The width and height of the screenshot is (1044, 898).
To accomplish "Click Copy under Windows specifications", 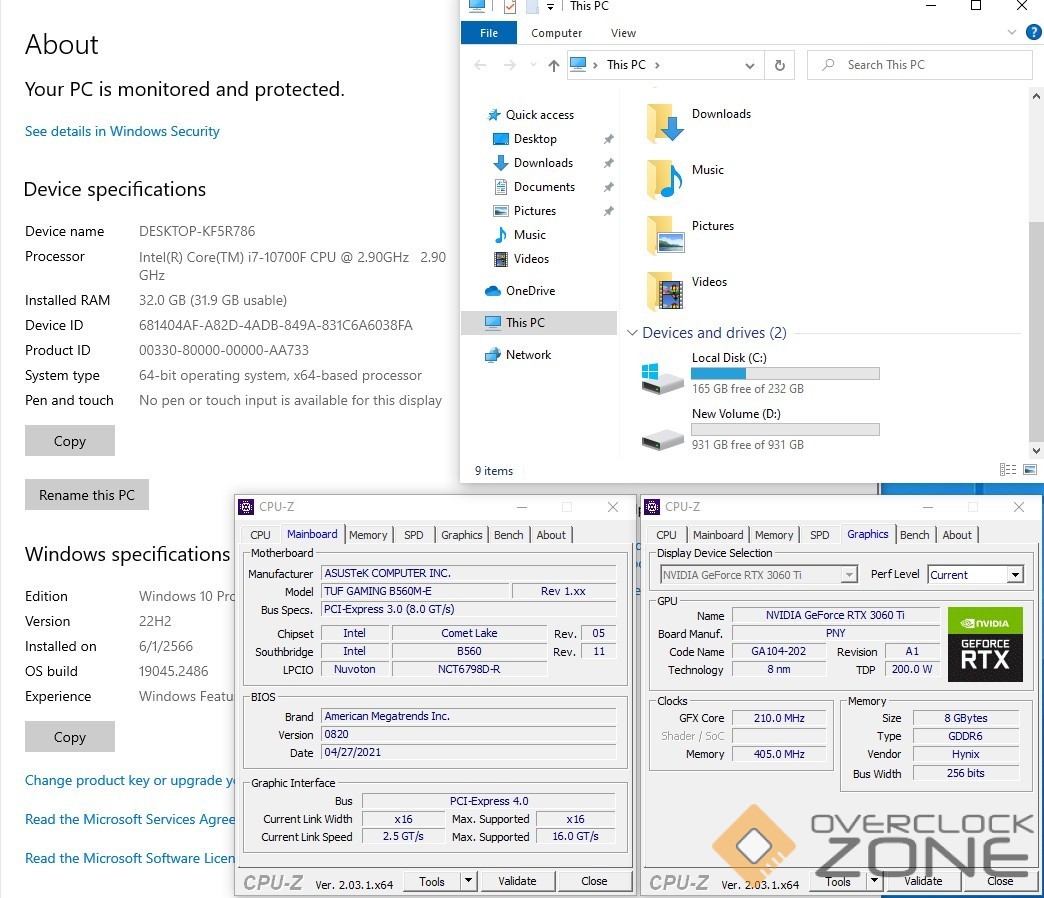I will click(x=70, y=737).
